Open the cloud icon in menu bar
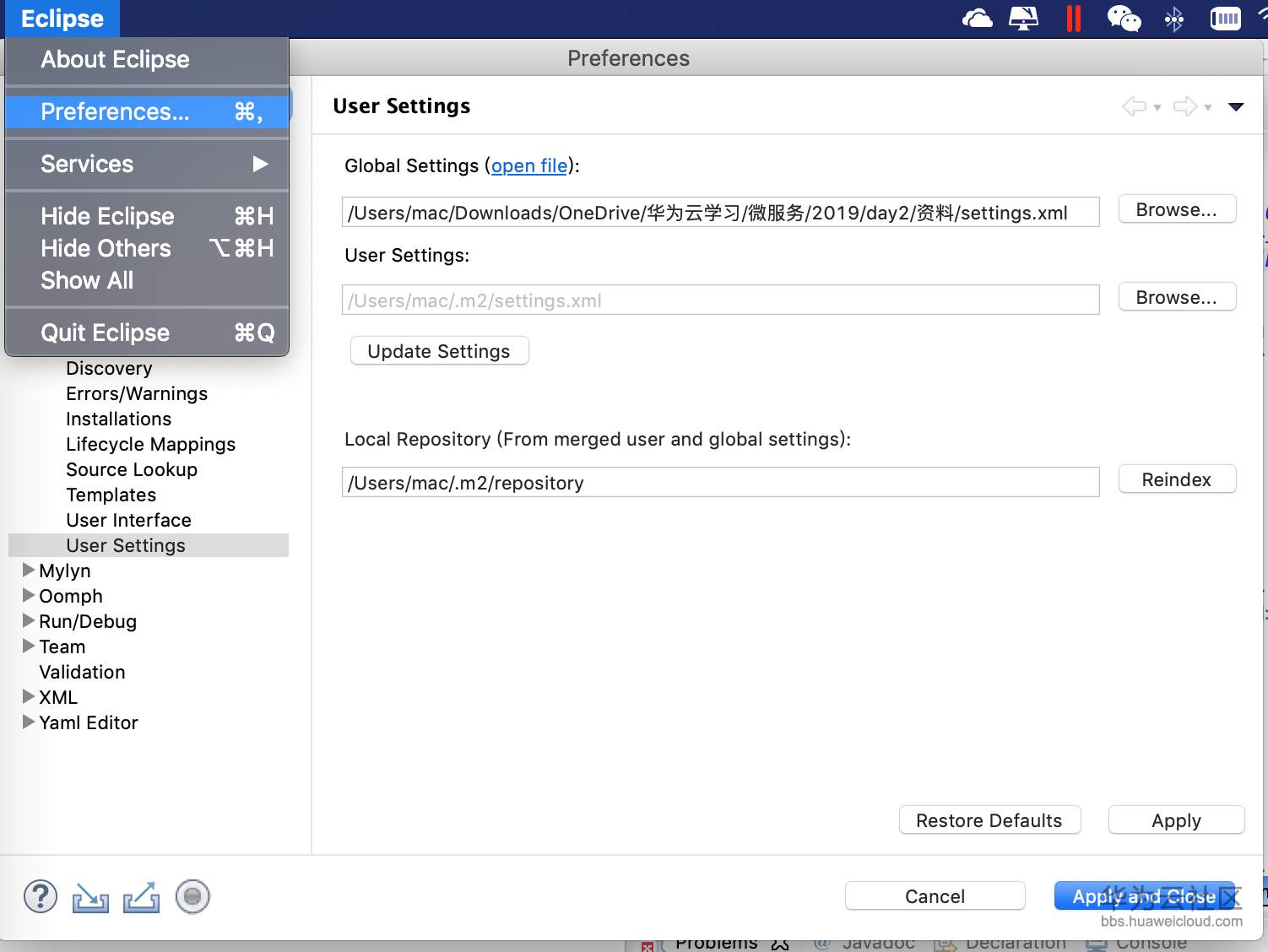The height and width of the screenshot is (952, 1268). (977, 18)
